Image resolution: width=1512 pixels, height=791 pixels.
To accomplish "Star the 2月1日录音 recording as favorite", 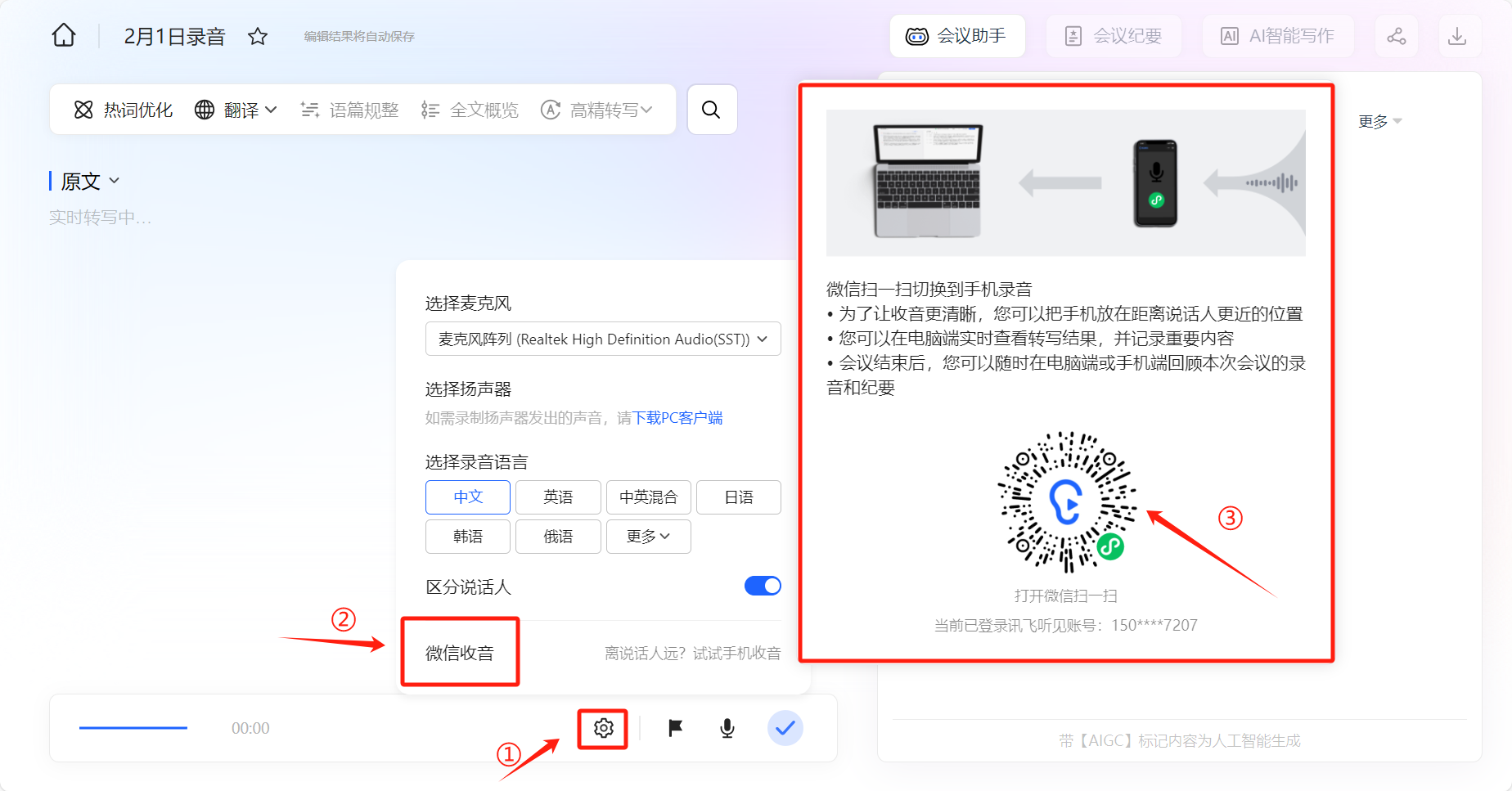I will point(258,37).
